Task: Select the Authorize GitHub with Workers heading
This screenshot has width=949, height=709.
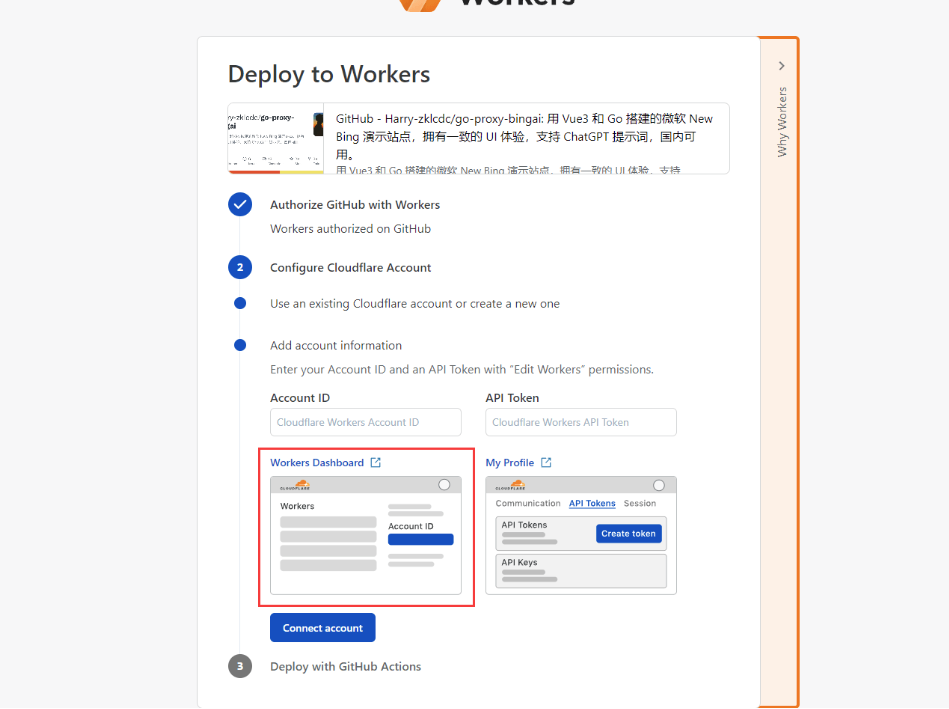Action: pyautogui.click(x=355, y=205)
